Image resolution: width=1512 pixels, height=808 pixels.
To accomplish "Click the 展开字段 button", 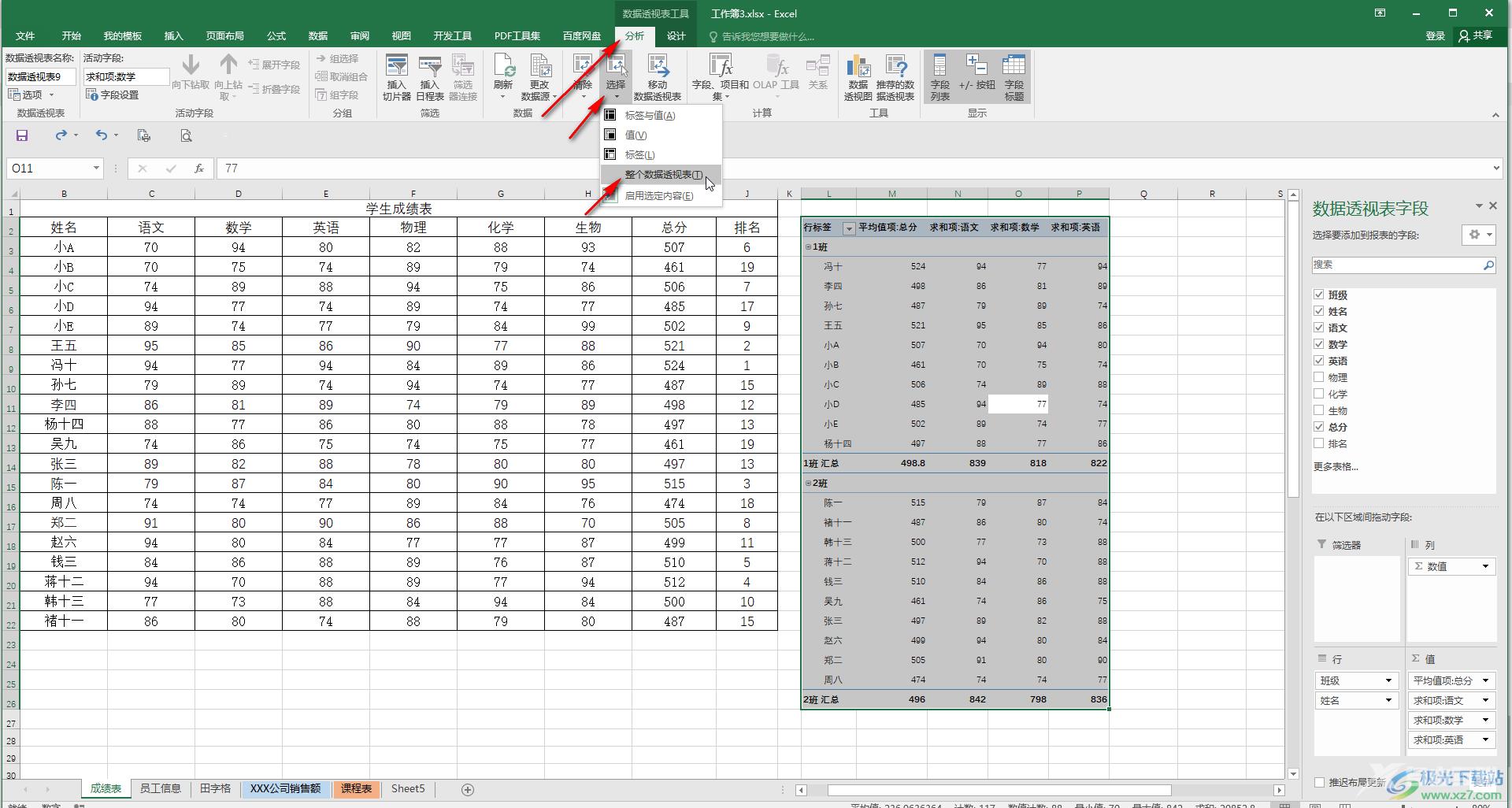I will [x=274, y=65].
